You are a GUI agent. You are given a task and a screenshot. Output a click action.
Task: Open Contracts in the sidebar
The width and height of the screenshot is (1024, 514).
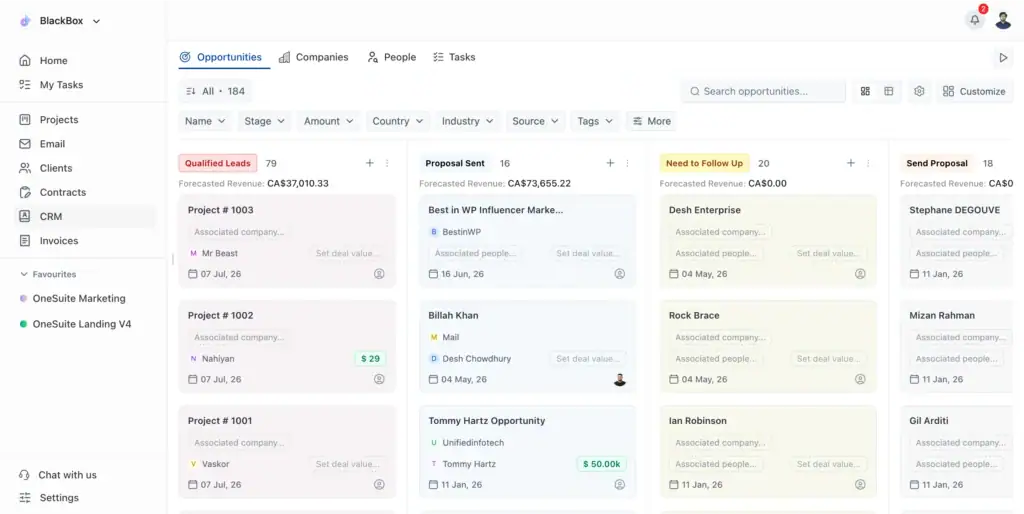pyautogui.click(x=84, y=193)
